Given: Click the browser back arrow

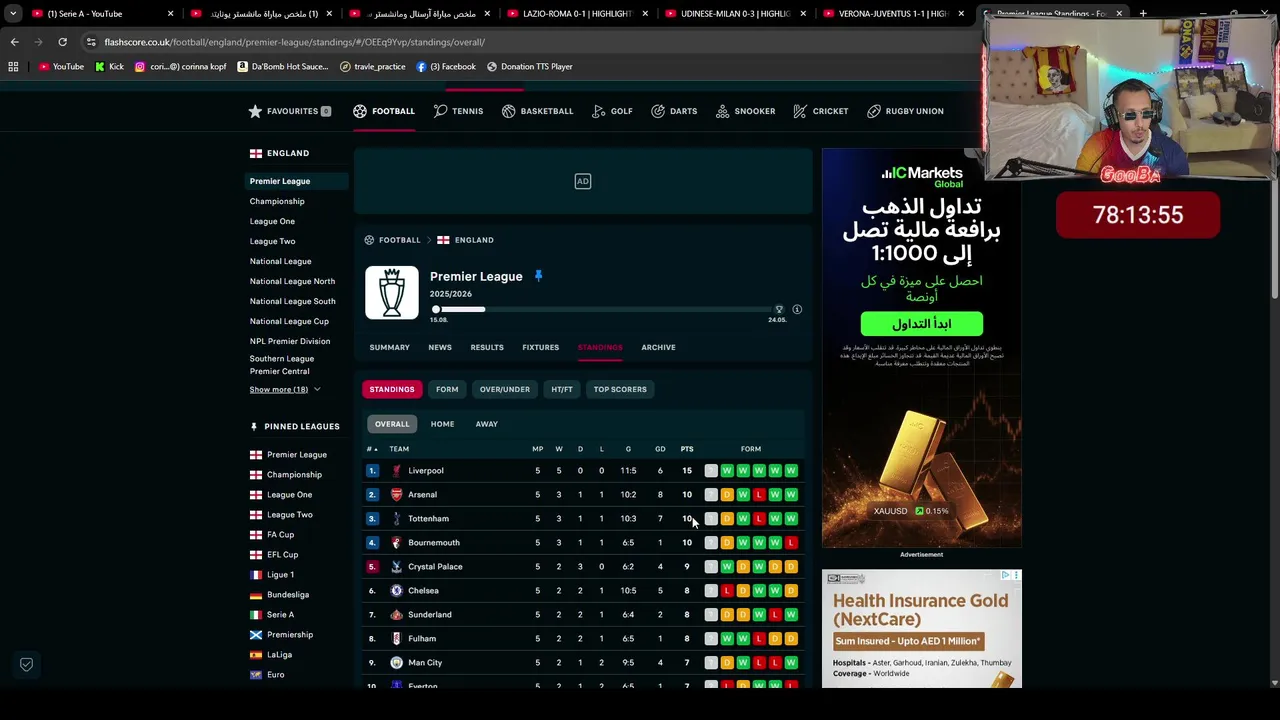Looking at the screenshot, I should tap(14, 42).
